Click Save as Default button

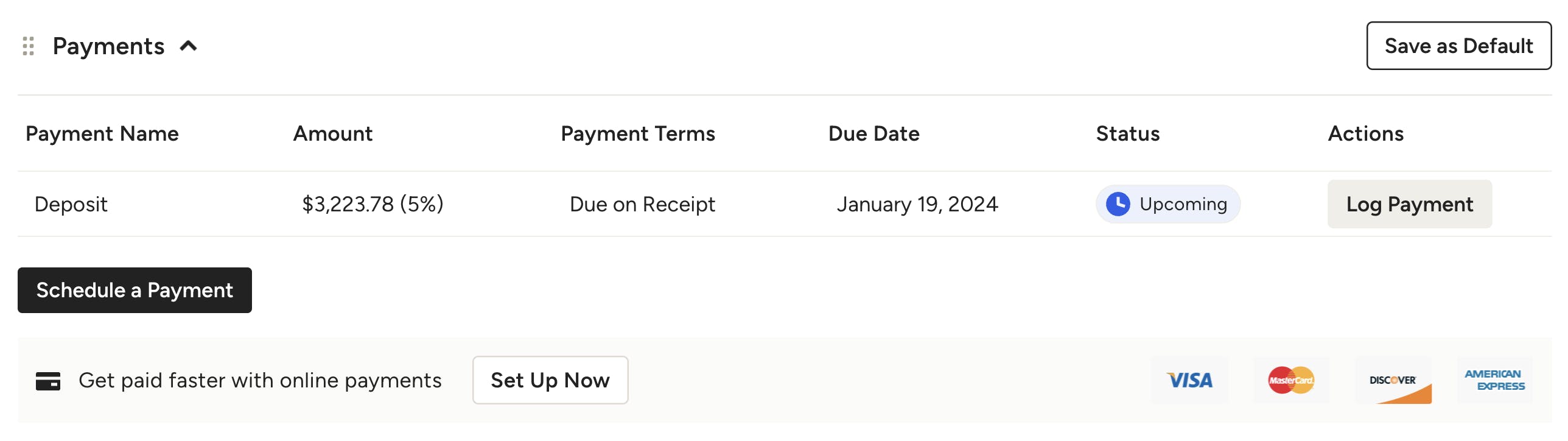click(x=1458, y=46)
